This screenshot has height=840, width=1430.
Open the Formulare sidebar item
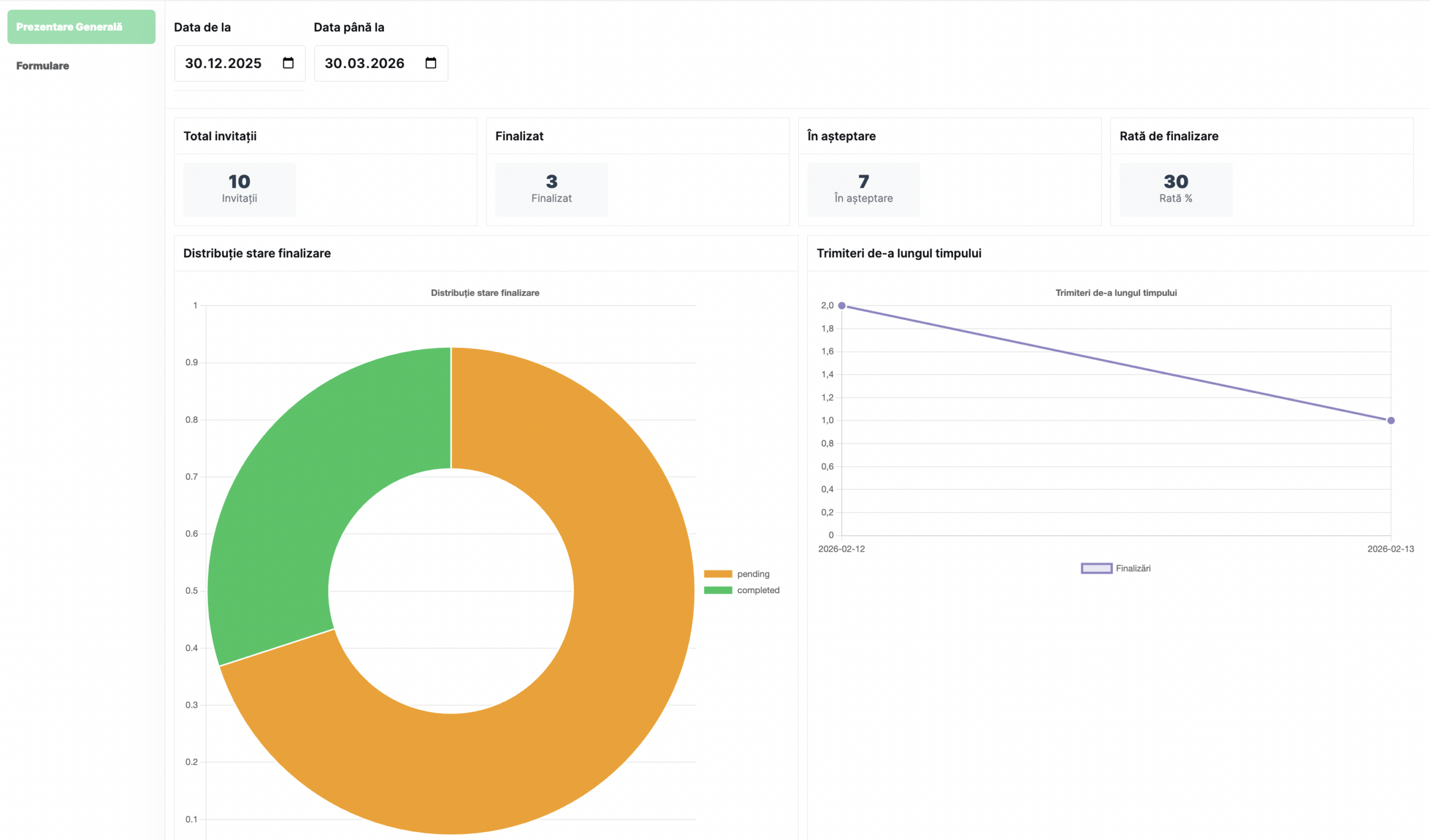[x=42, y=66]
